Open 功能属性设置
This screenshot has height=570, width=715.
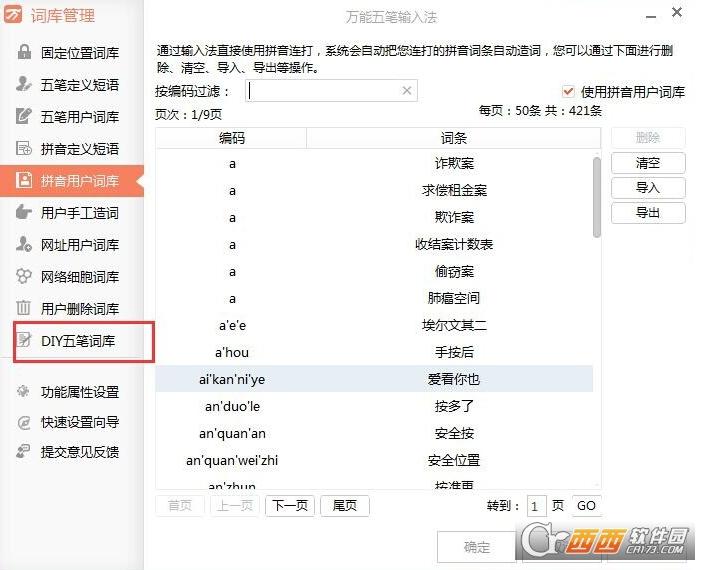coord(80,392)
